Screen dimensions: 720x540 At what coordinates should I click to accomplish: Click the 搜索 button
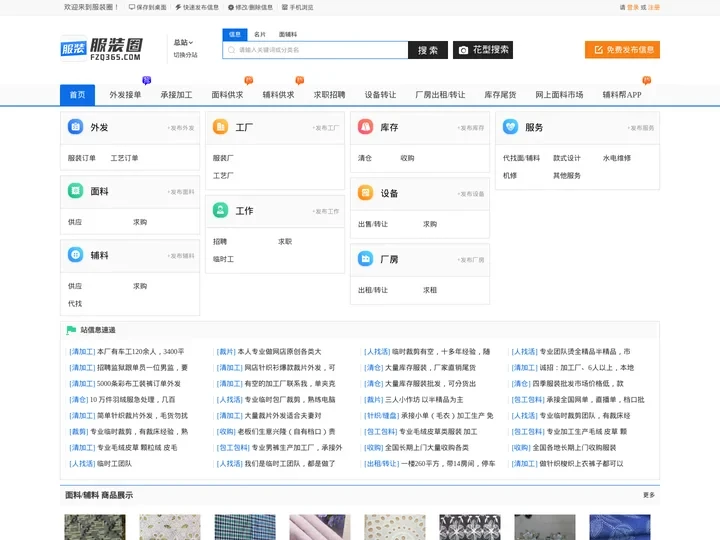point(428,50)
